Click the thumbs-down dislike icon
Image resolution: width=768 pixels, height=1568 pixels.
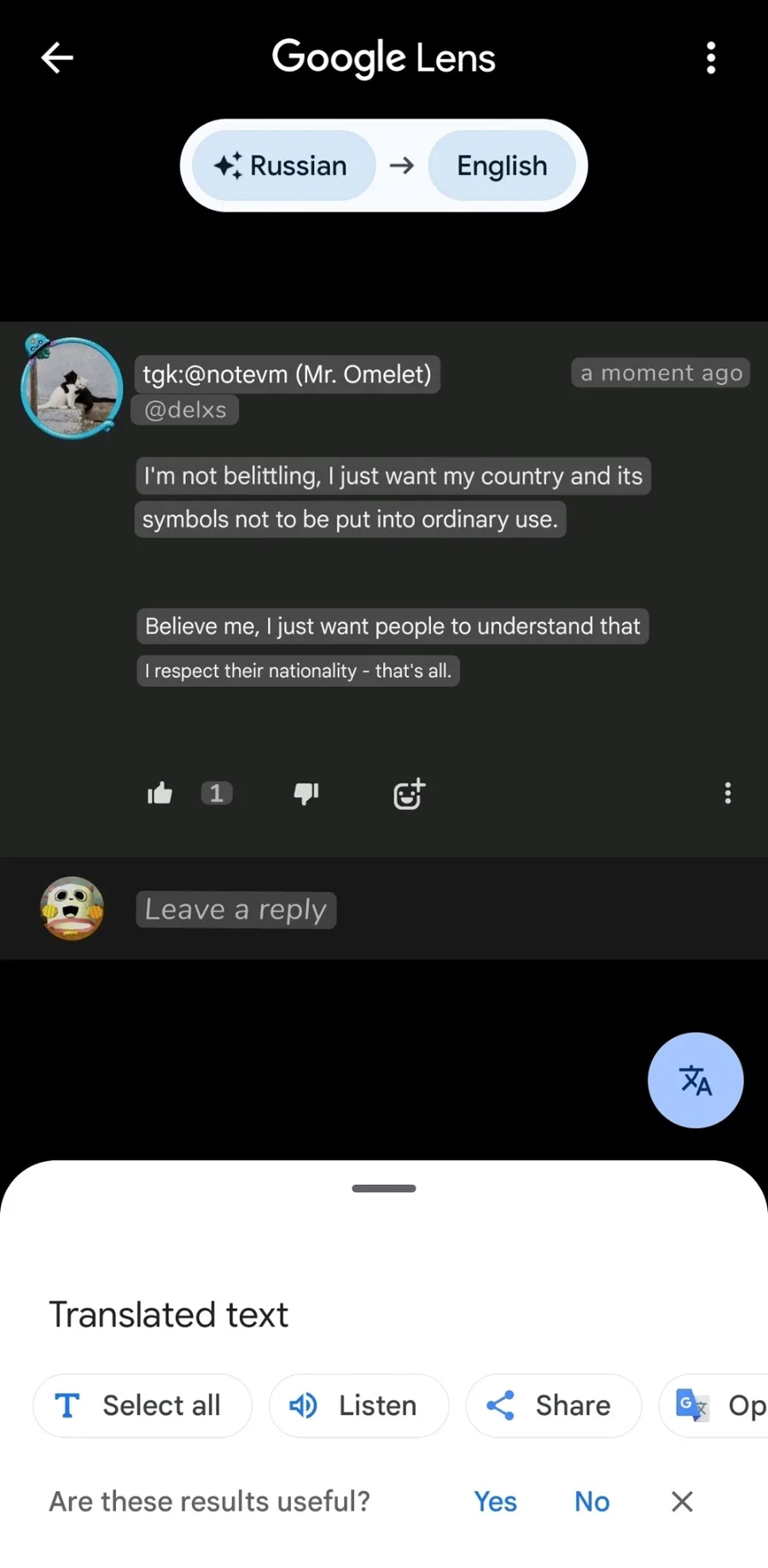coord(306,793)
